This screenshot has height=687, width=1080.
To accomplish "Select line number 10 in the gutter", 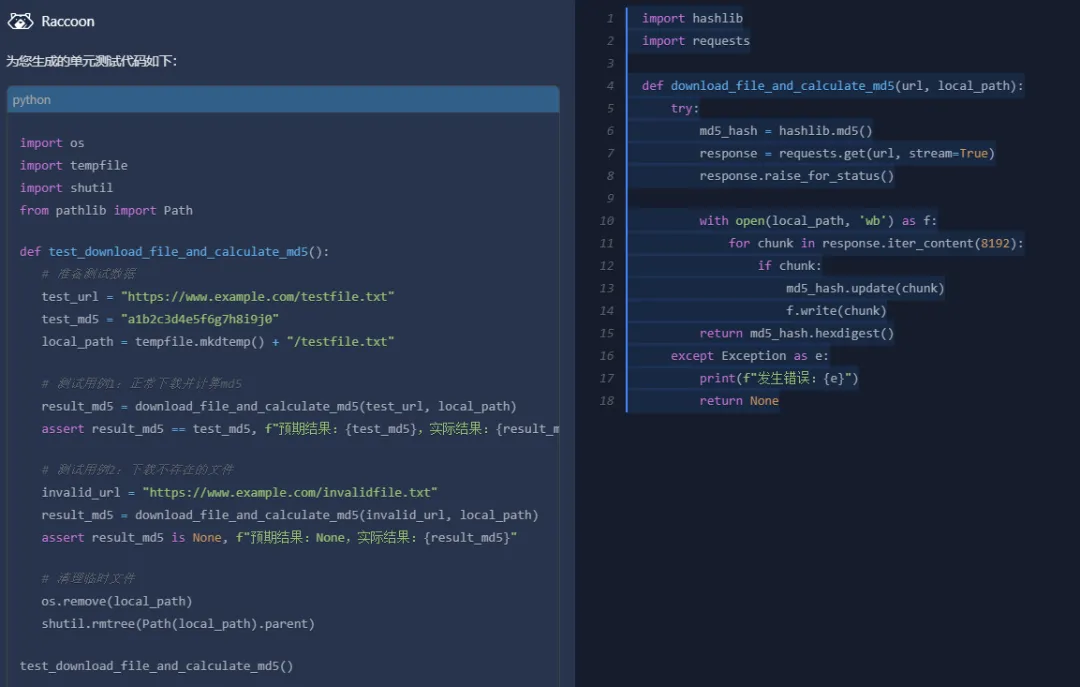I will pos(607,221).
